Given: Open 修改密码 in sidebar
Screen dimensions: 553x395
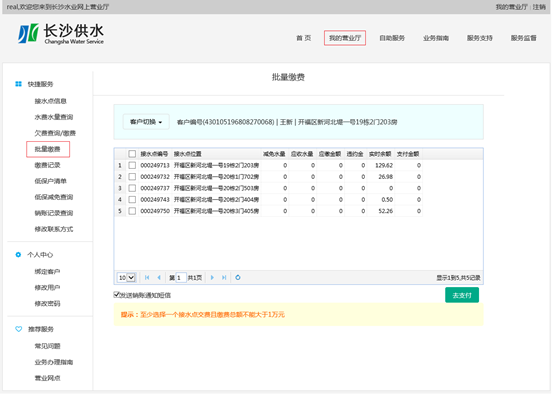Looking at the screenshot, I should (x=47, y=304).
